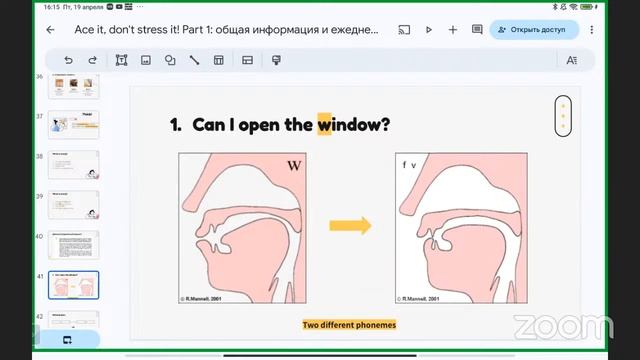Click the heading 'Can I open the window?'
The image size is (640, 360).
coord(291,124)
